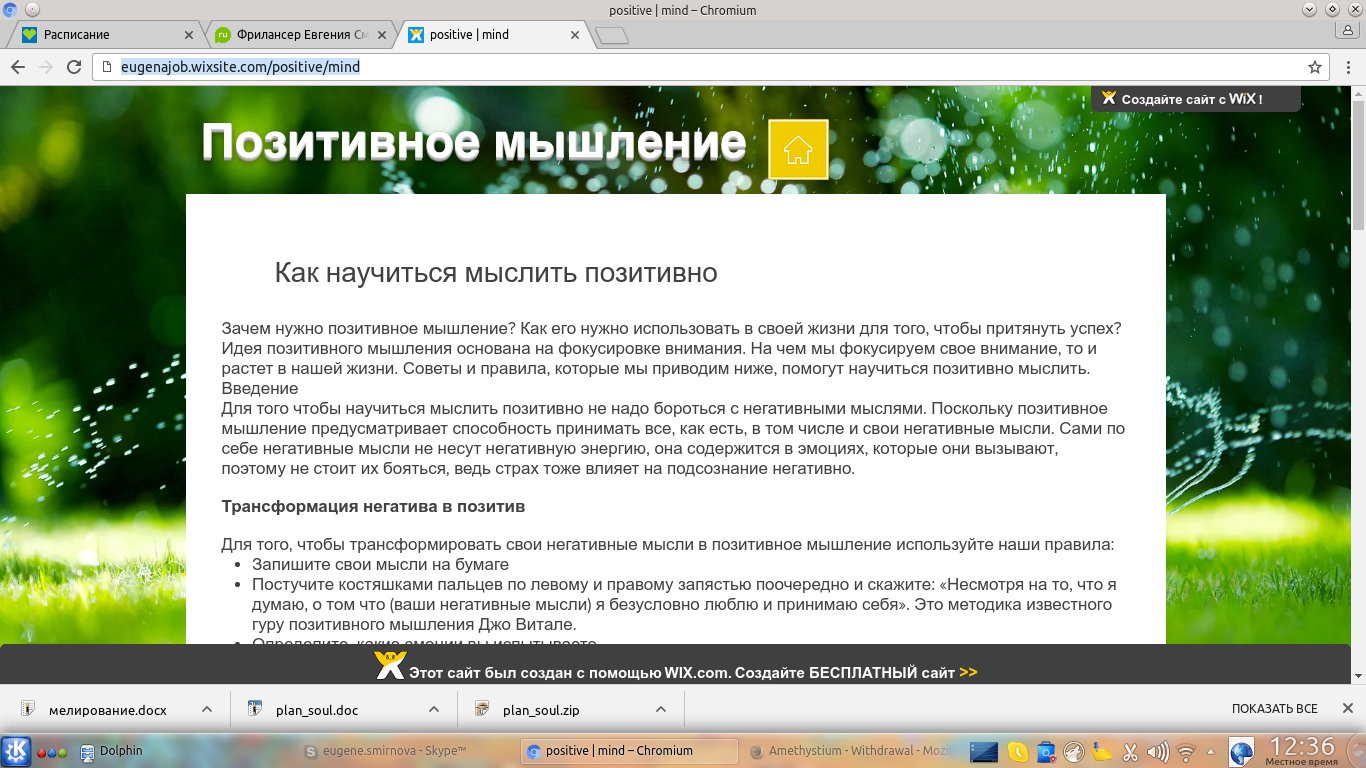Open the downloaded мелирование.docx file
The height and width of the screenshot is (768, 1366).
tap(107, 710)
